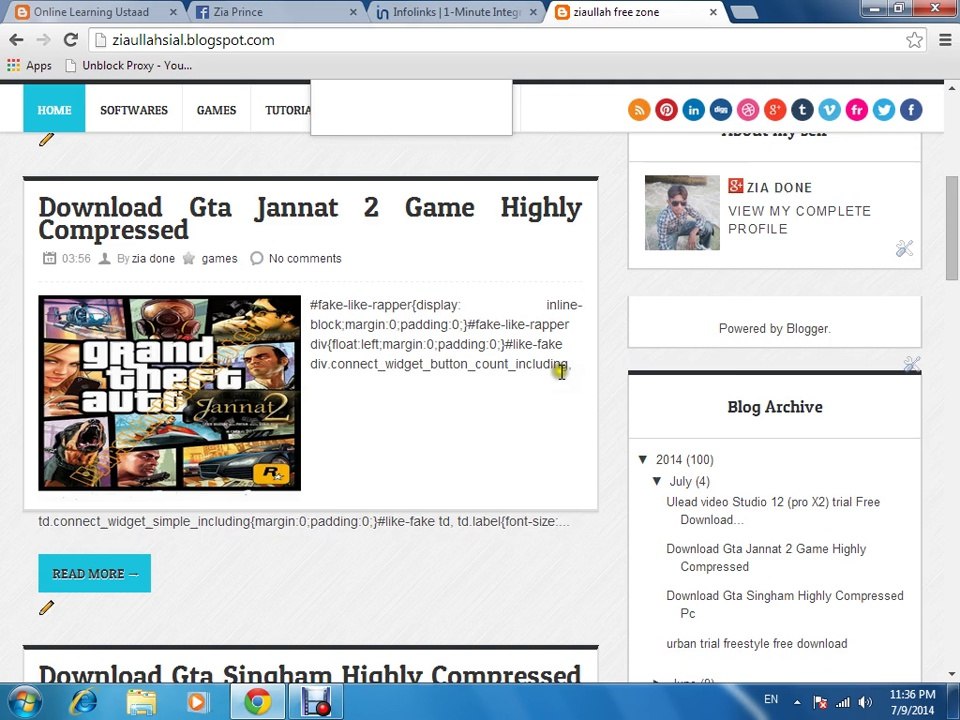The width and height of the screenshot is (960, 720).
Task: Switch to Chrome on the taskbar
Action: pyautogui.click(x=258, y=702)
